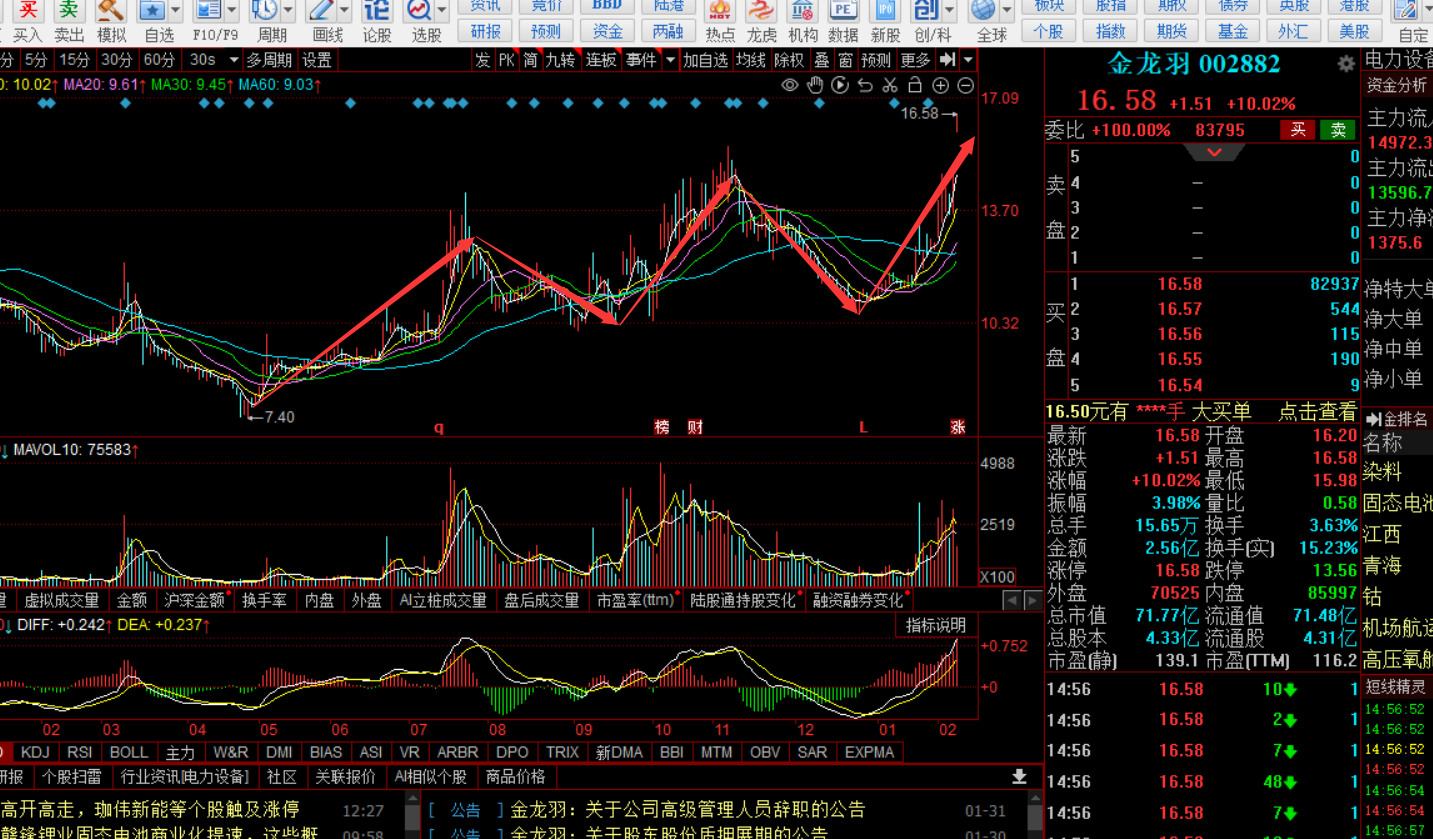The image size is (1433, 839).
Task: Click the red 买入 (buy) toolbar icon
Action: (29, 11)
